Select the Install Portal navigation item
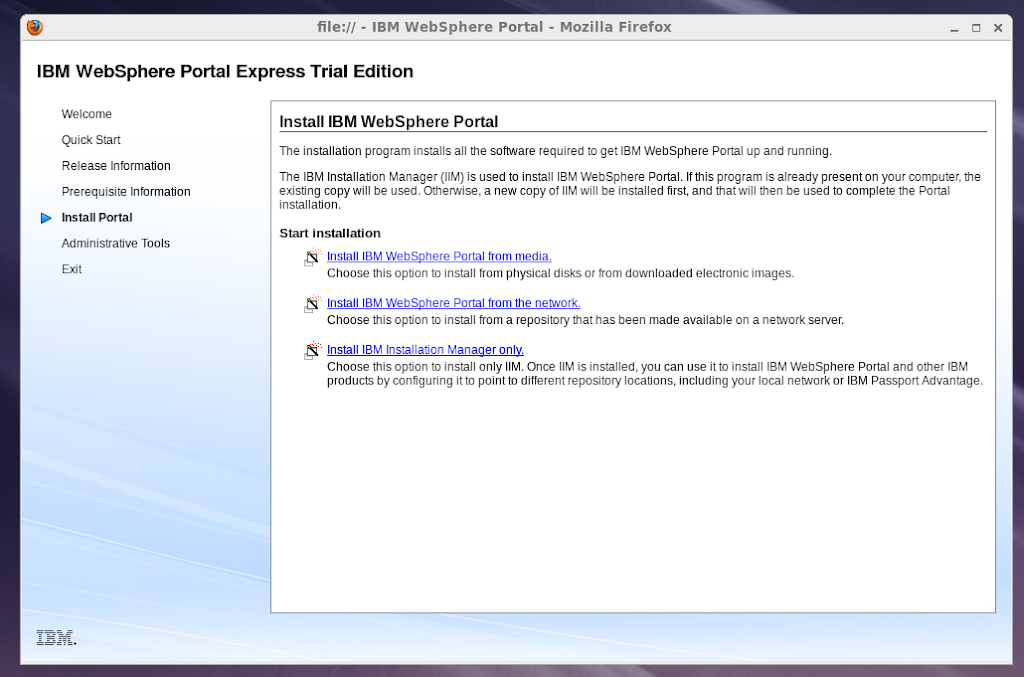 (x=97, y=218)
